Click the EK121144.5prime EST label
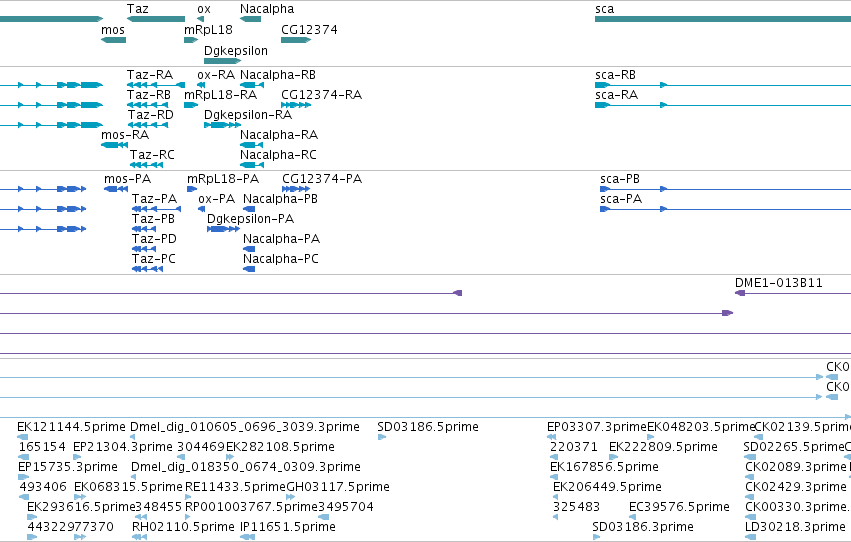 point(71,427)
